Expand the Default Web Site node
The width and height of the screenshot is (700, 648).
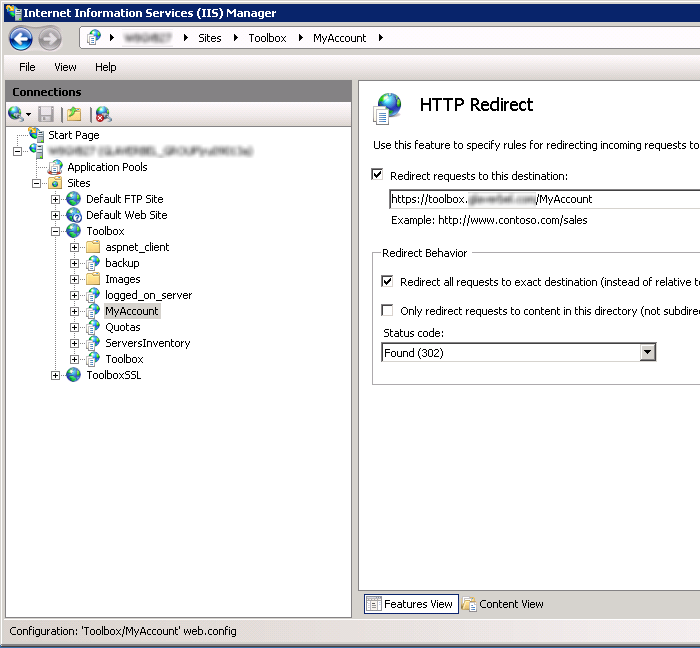tap(56, 215)
